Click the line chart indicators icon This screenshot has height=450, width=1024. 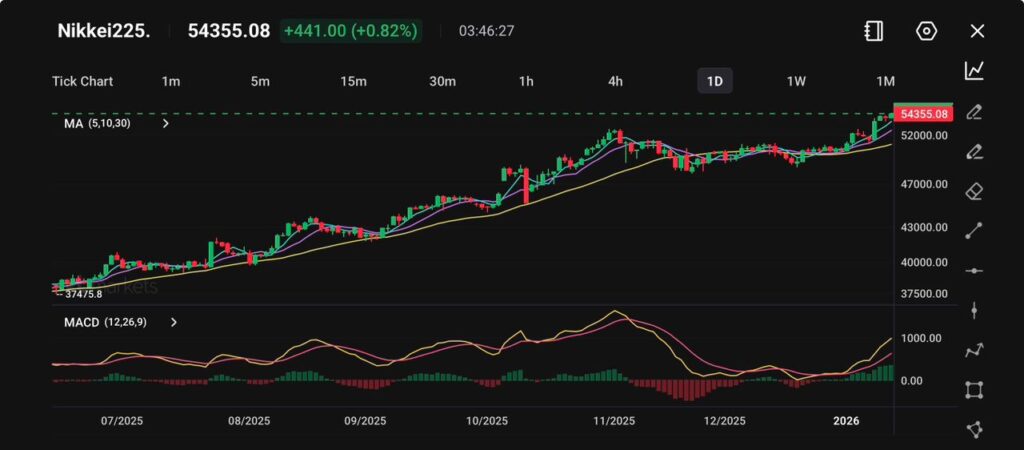[x=973, y=70]
